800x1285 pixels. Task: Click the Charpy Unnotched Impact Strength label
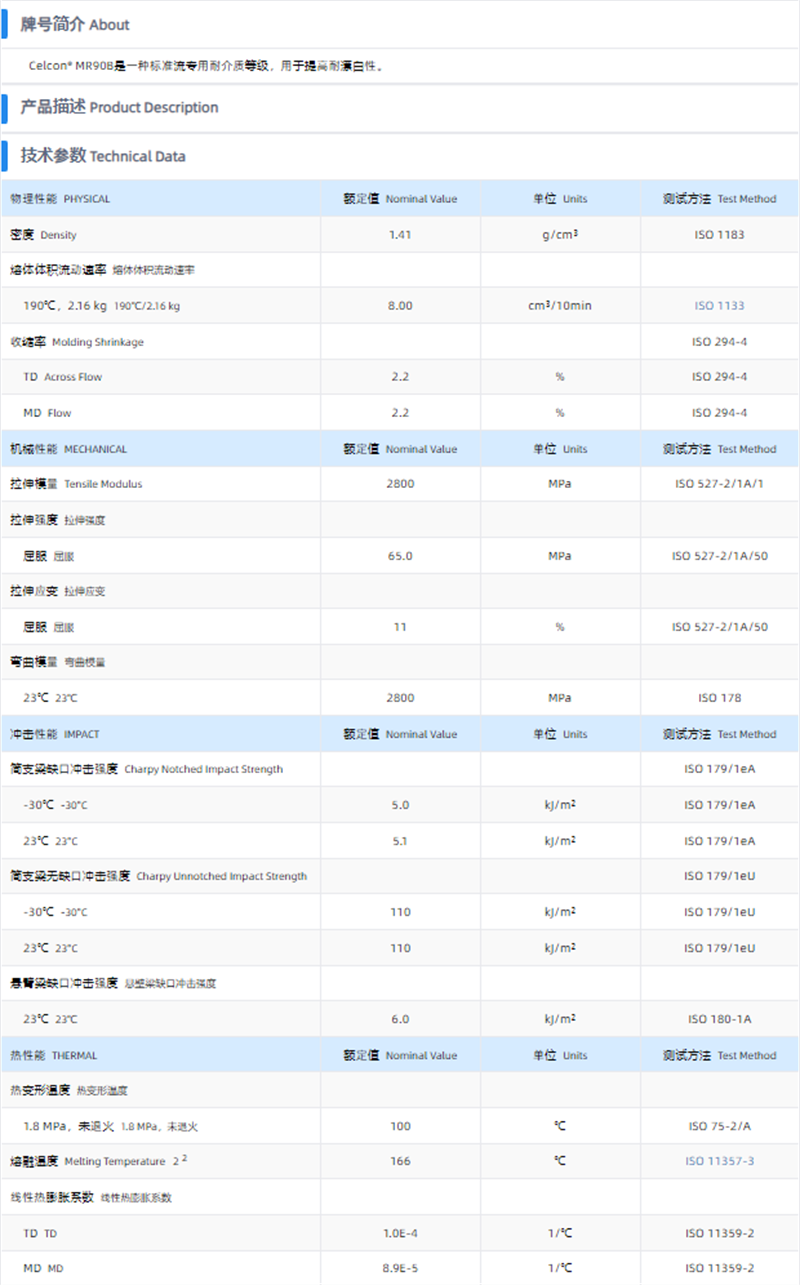click(158, 876)
